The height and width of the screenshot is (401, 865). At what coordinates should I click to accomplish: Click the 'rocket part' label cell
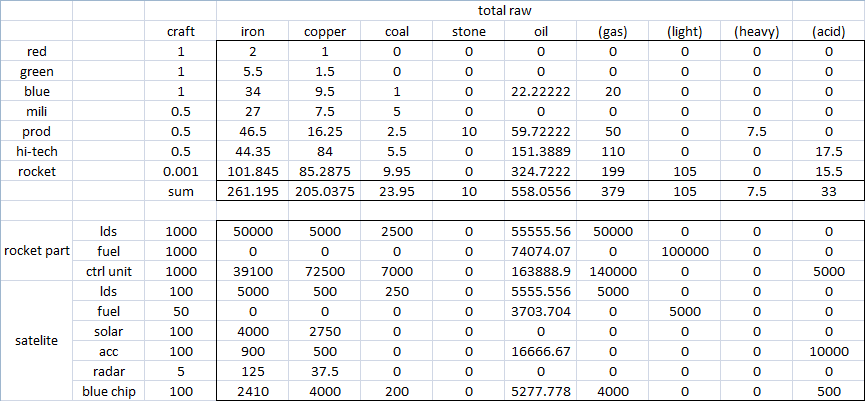point(36,250)
